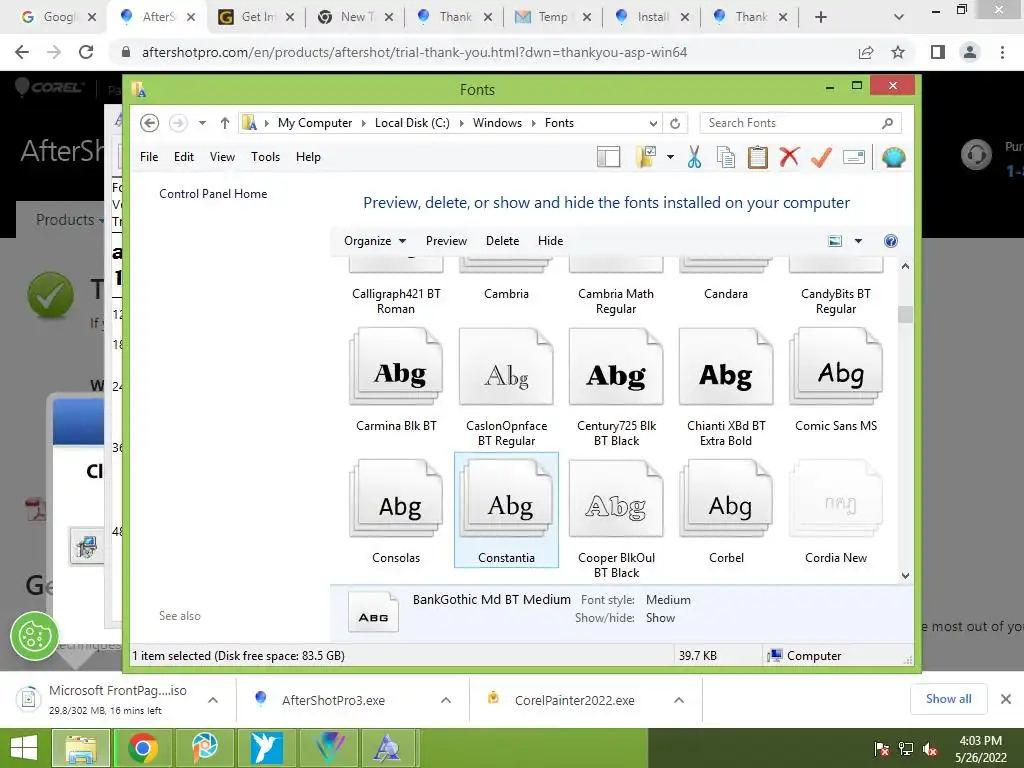This screenshot has width=1024, height=768.
Task: Expand the Organize dropdown
Action: [x=375, y=241]
